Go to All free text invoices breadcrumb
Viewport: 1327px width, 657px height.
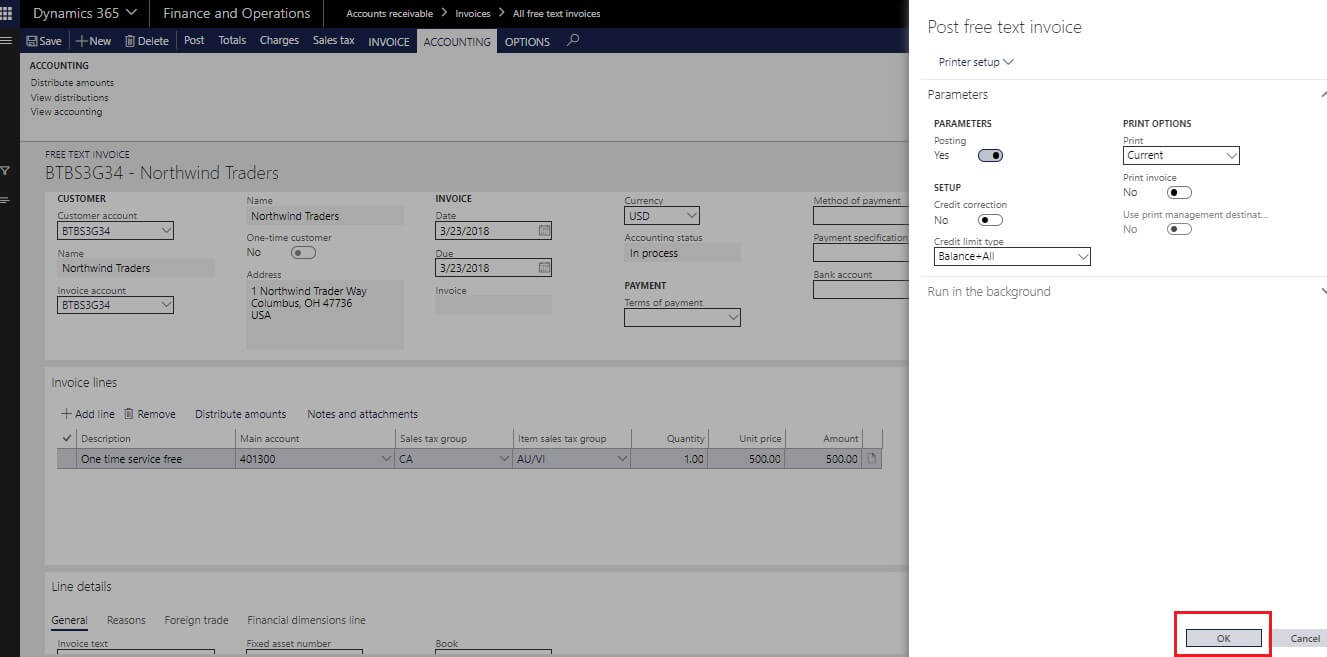pos(556,14)
